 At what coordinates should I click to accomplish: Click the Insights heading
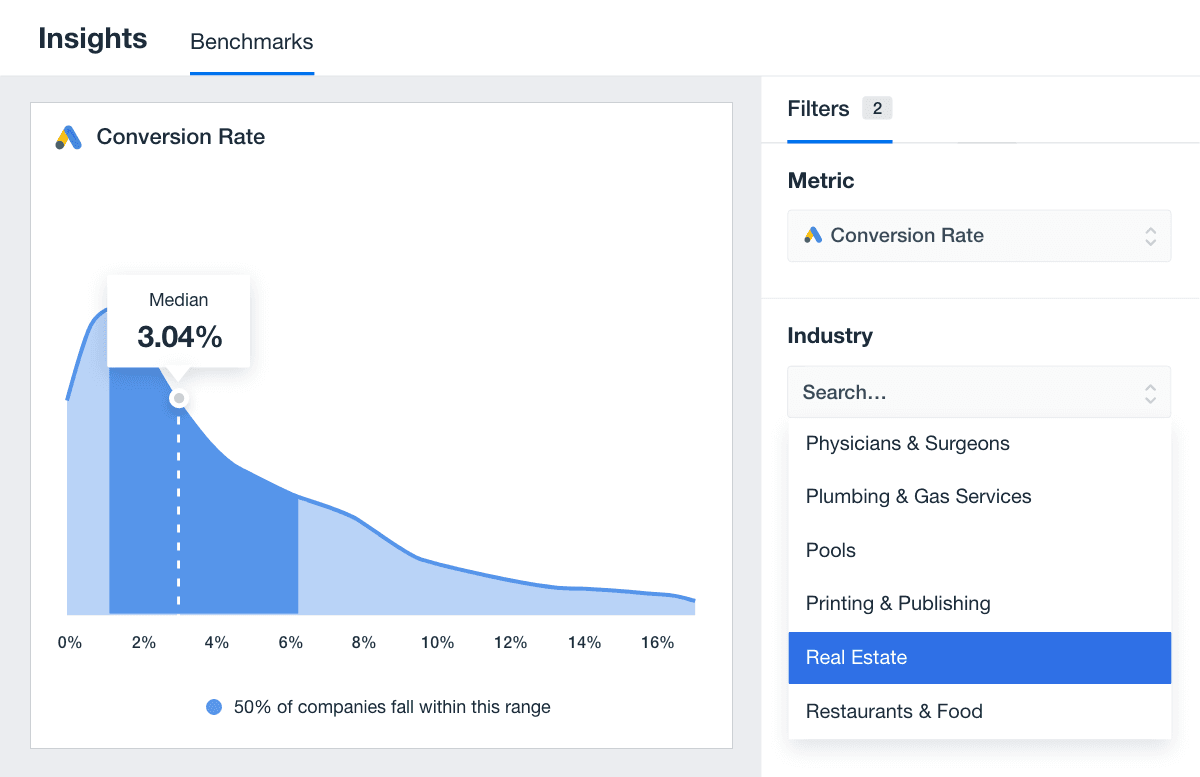93,39
